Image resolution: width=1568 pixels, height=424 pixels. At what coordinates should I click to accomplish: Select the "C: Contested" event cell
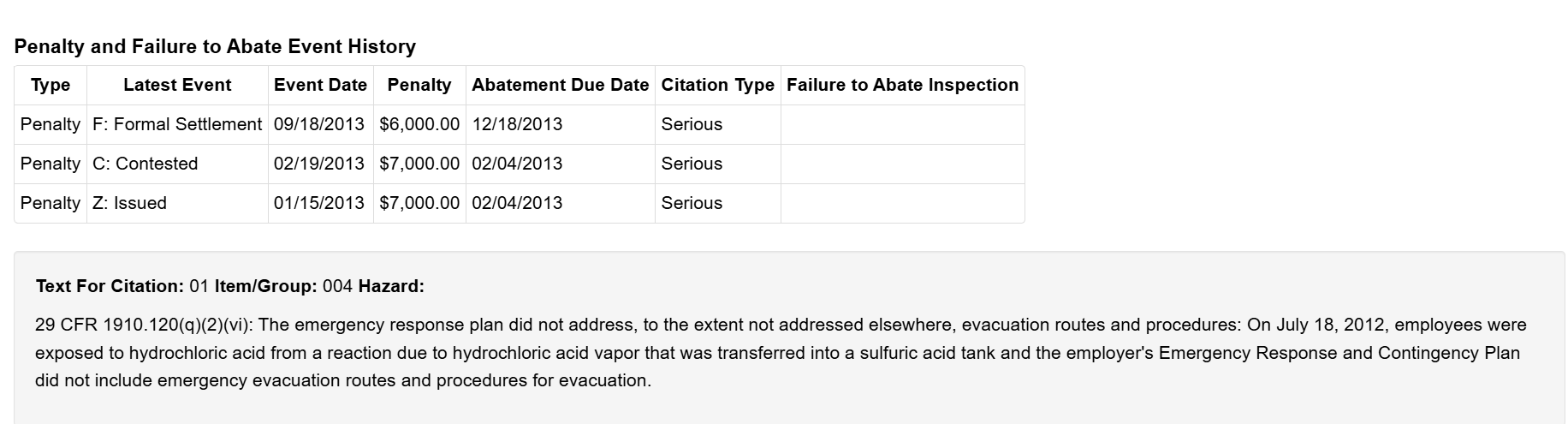[145, 164]
